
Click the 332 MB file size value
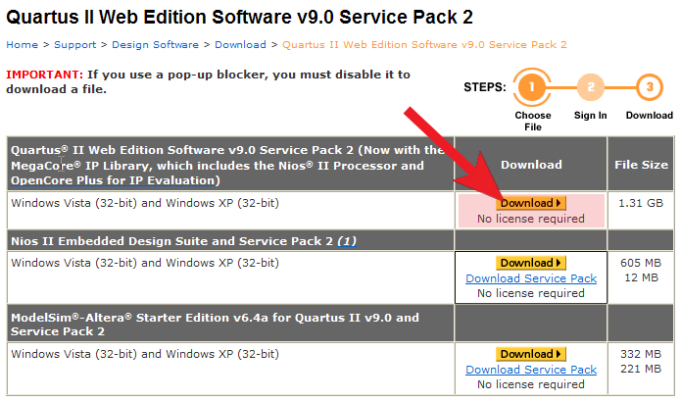pos(641,354)
